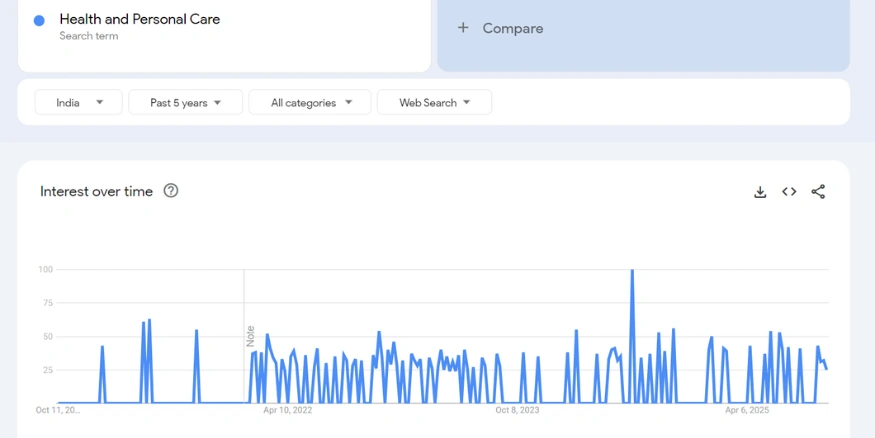Image resolution: width=875 pixels, height=438 pixels.
Task: Click the plus icon beside Compare
Action: tap(463, 28)
